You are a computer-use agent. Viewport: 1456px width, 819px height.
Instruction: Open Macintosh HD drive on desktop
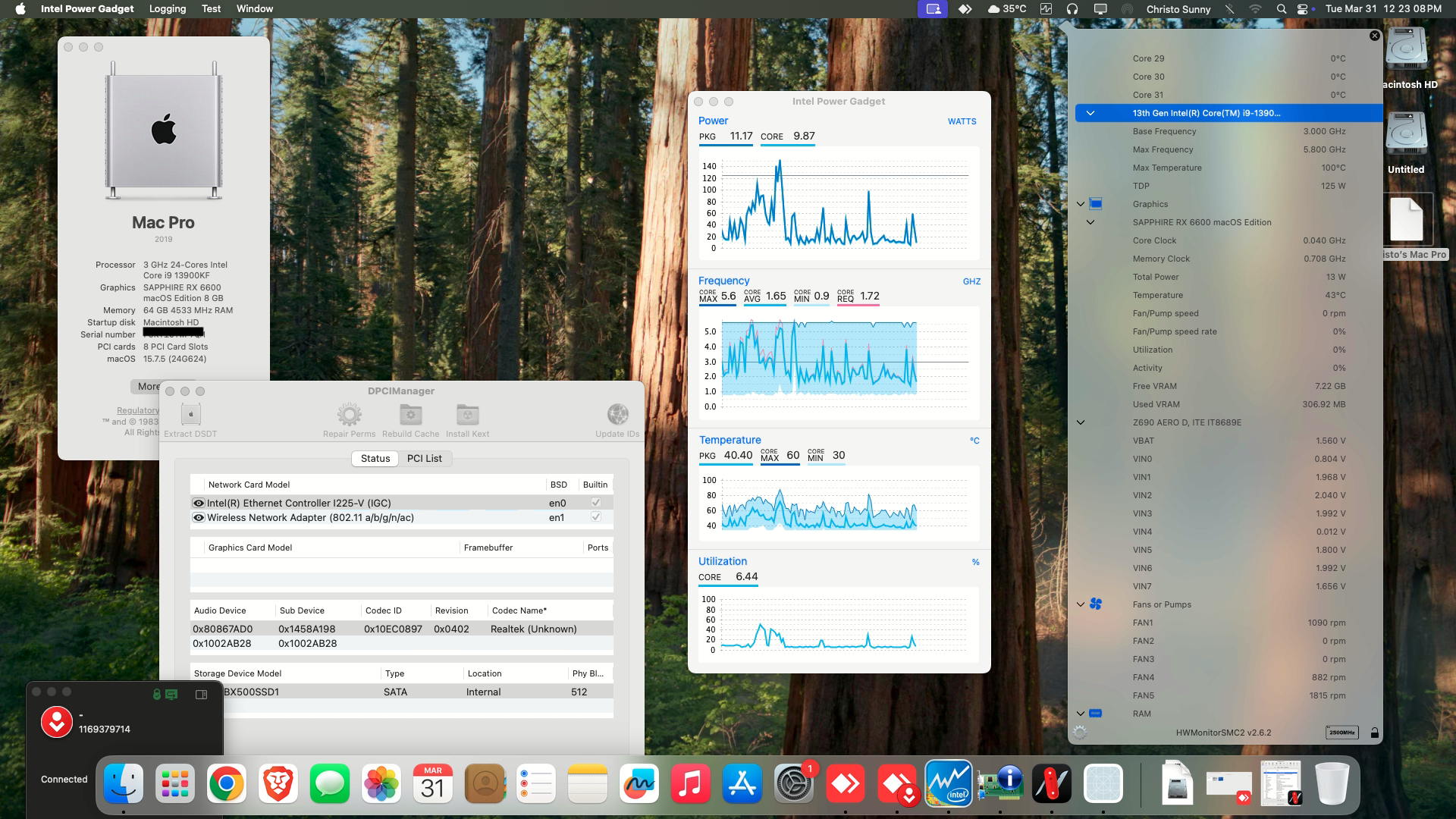coord(1406,58)
